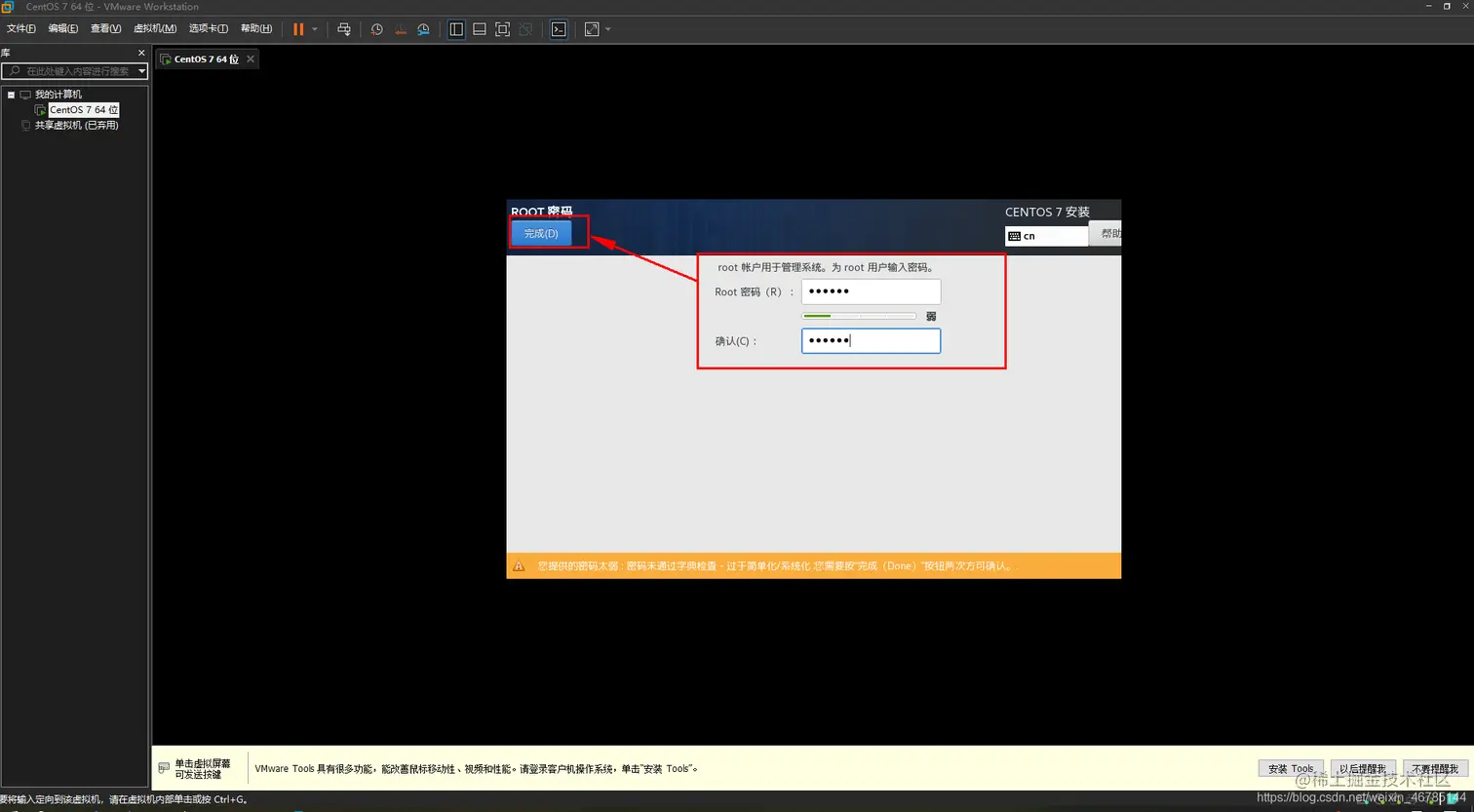Click the Unity mode icon
The height and width of the screenshot is (812, 1474).
(526, 29)
